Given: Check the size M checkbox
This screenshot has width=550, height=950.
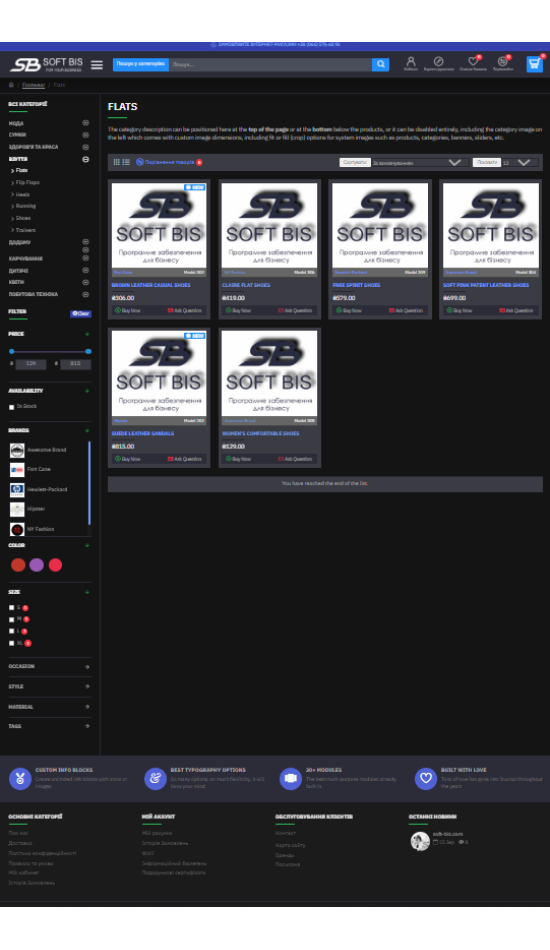Looking at the screenshot, I should point(12,619).
